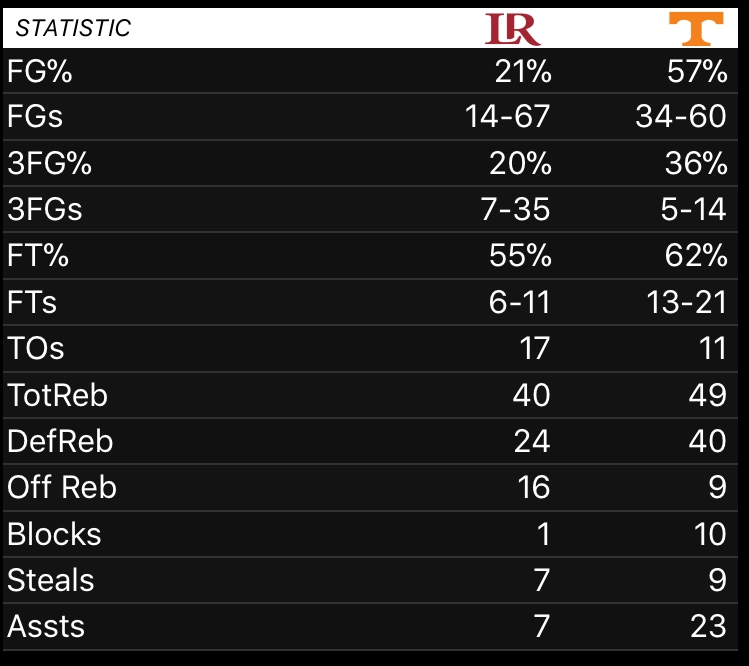Select the TotReb row label

click(x=57, y=395)
